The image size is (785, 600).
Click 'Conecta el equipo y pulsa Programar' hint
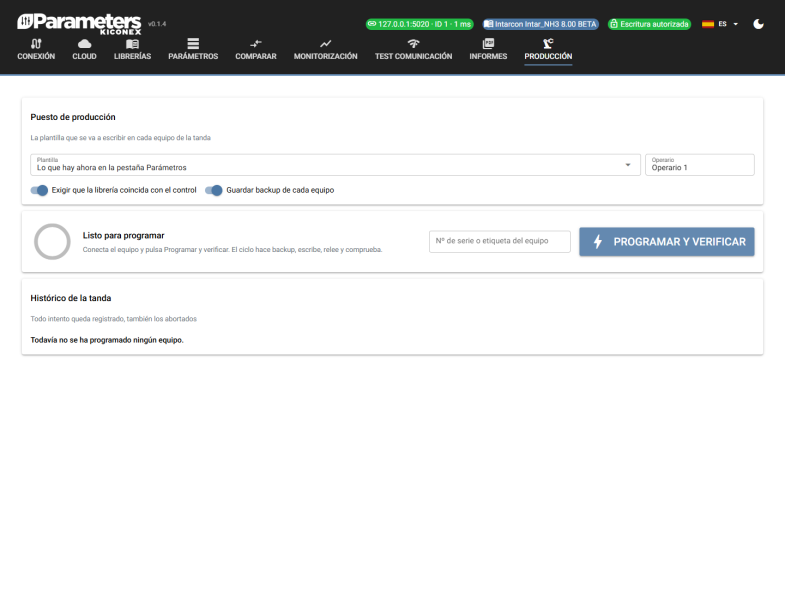click(232, 249)
